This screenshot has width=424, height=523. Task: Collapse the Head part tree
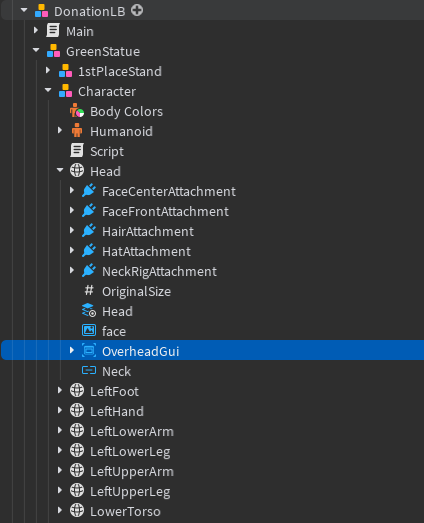coord(60,170)
